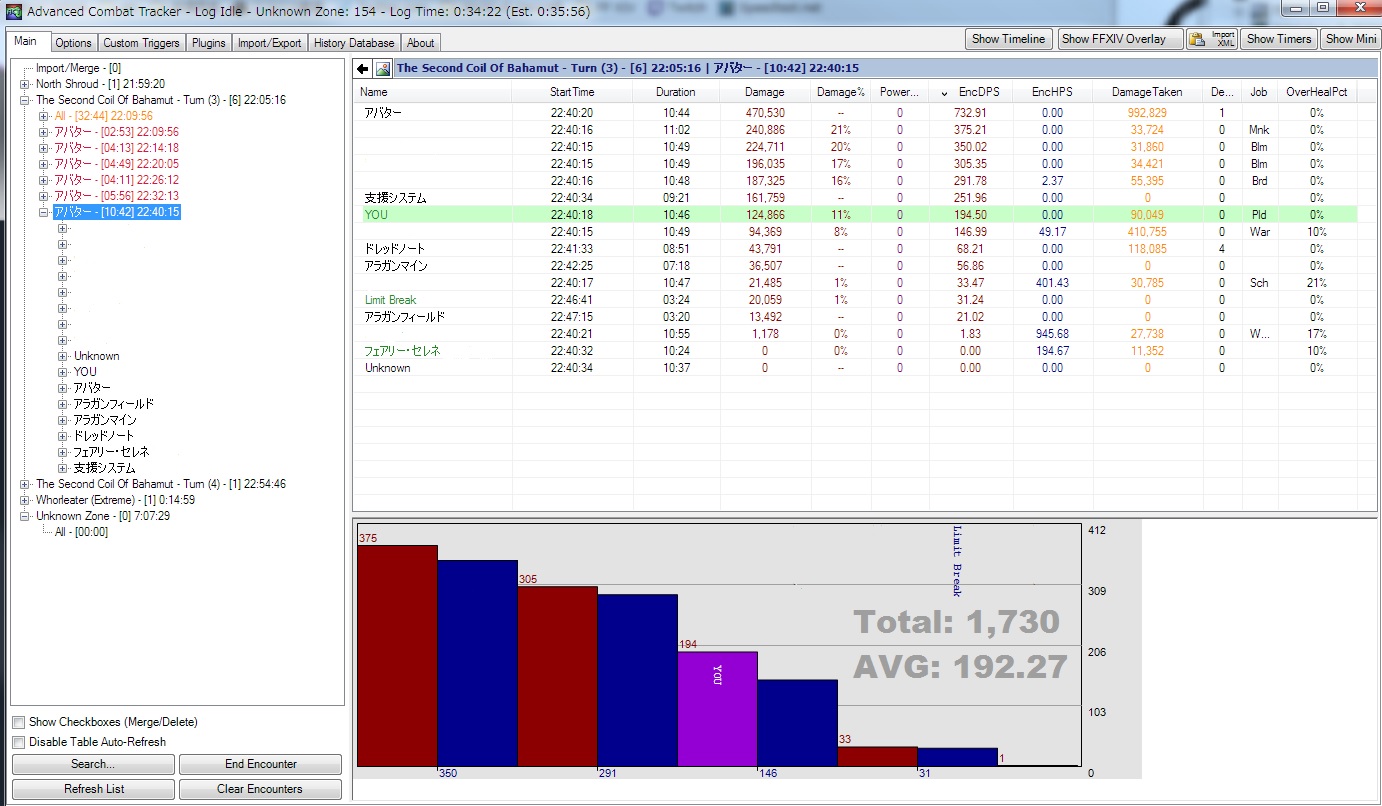
Task: Toggle the Show Checkboxes (Merge/Delete) checkbox
Action: (19, 722)
